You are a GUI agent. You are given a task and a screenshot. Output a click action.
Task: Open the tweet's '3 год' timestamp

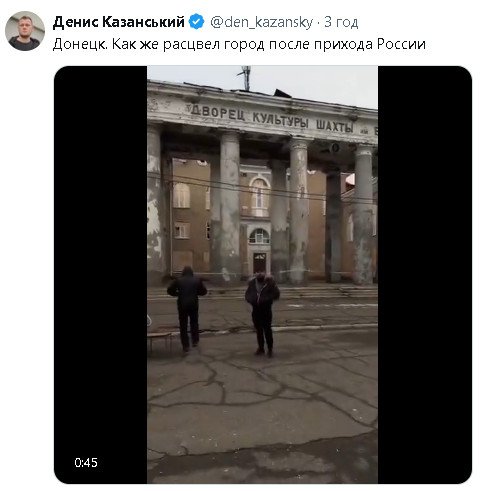[x=341, y=22]
